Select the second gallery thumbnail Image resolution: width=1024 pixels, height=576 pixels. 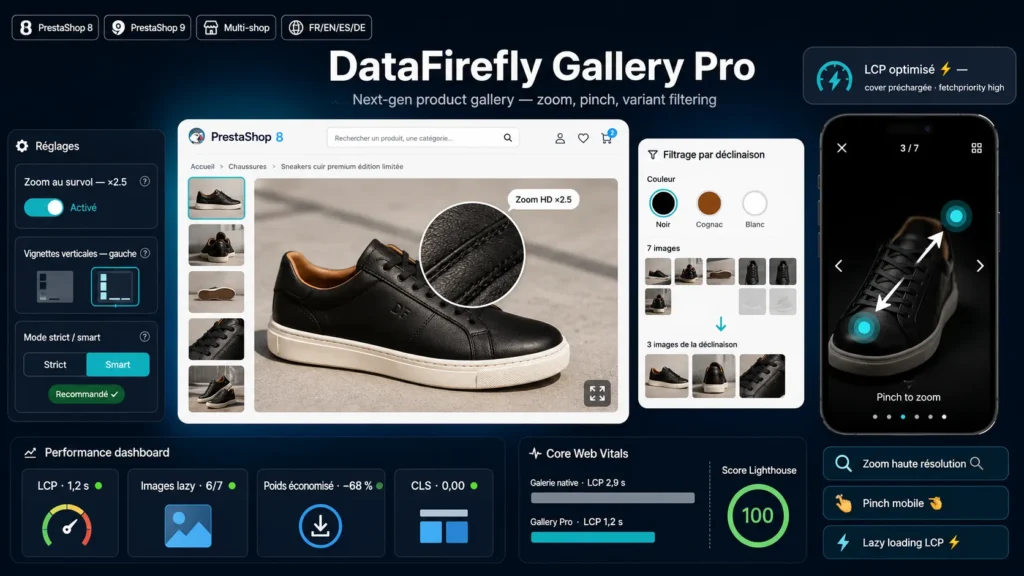pyautogui.click(x=216, y=245)
